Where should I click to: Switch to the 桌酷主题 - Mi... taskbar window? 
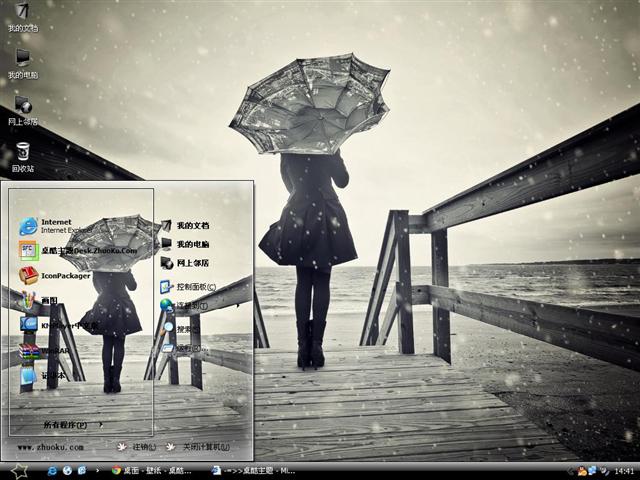pos(253,471)
